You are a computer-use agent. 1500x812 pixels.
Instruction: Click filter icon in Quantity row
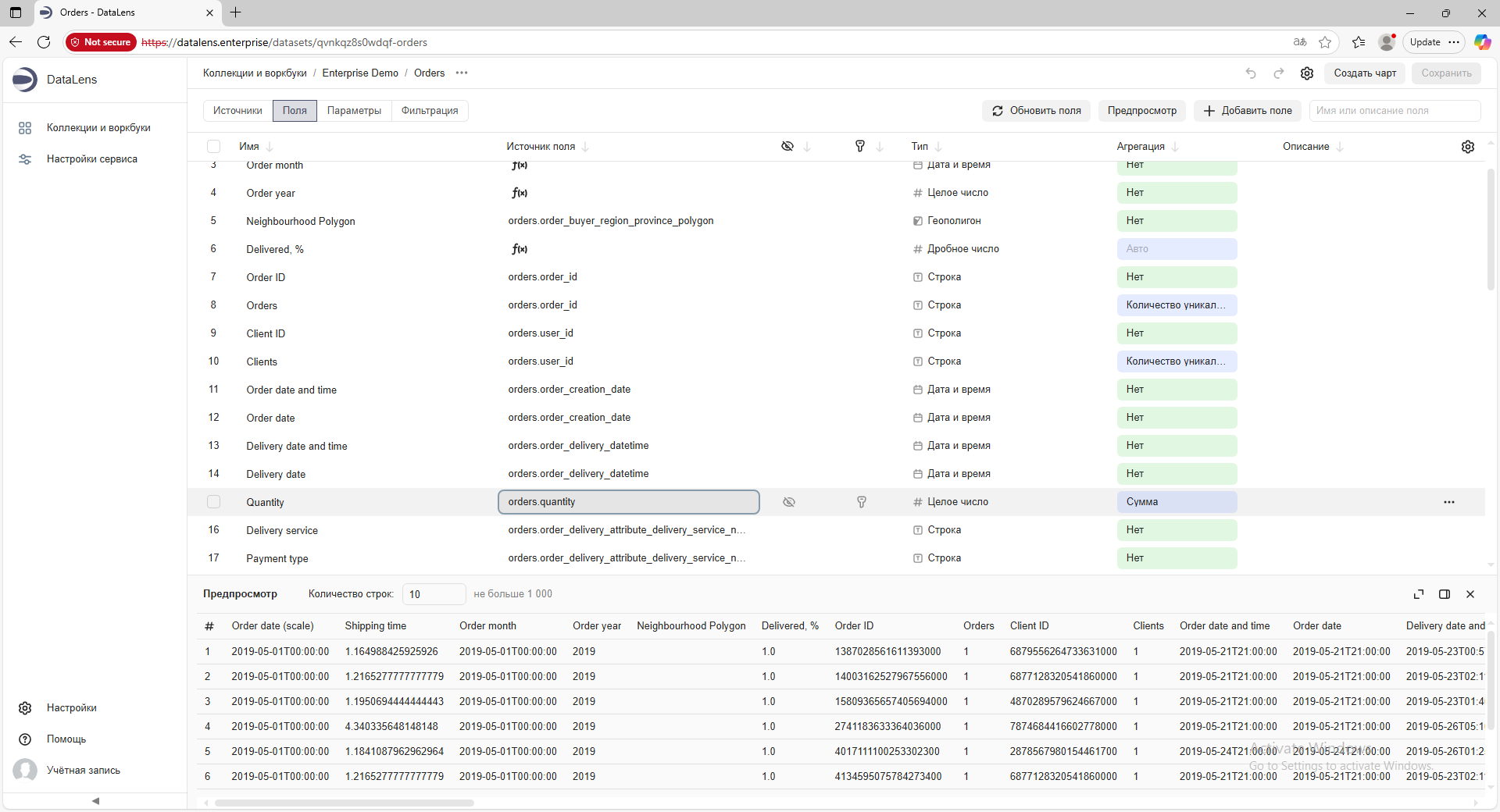pos(861,502)
